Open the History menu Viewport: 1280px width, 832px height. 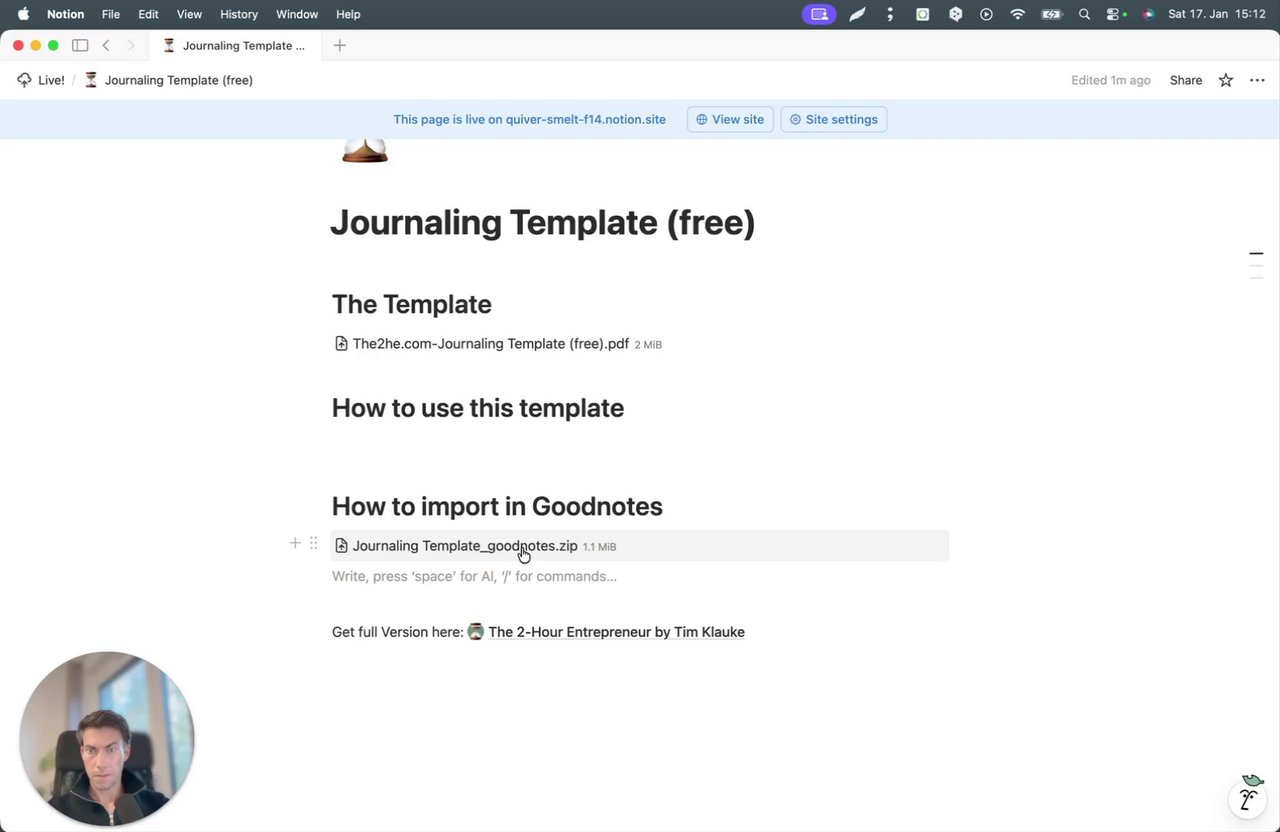[x=239, y=14]
